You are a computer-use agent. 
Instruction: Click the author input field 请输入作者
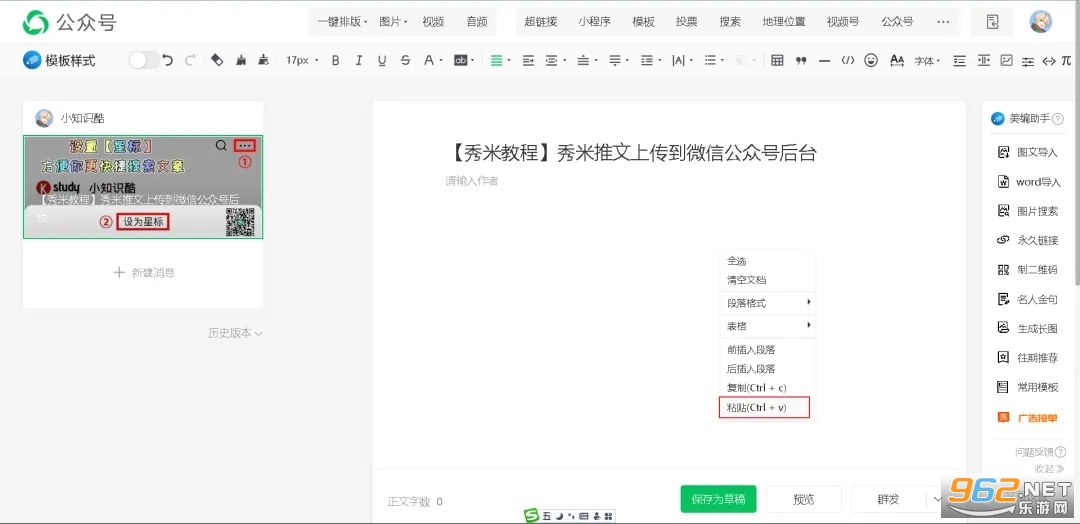pos(472,181)
